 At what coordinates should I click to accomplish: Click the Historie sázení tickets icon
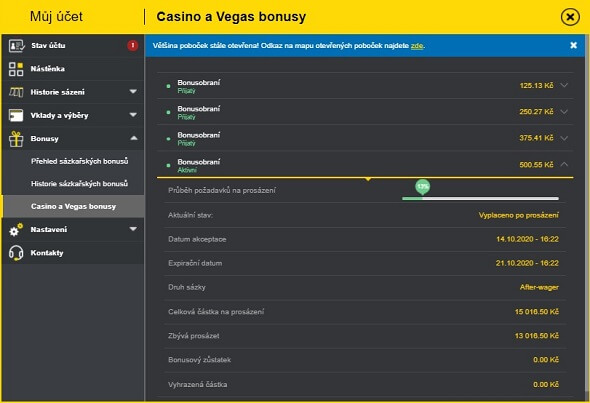coord(16,92)
